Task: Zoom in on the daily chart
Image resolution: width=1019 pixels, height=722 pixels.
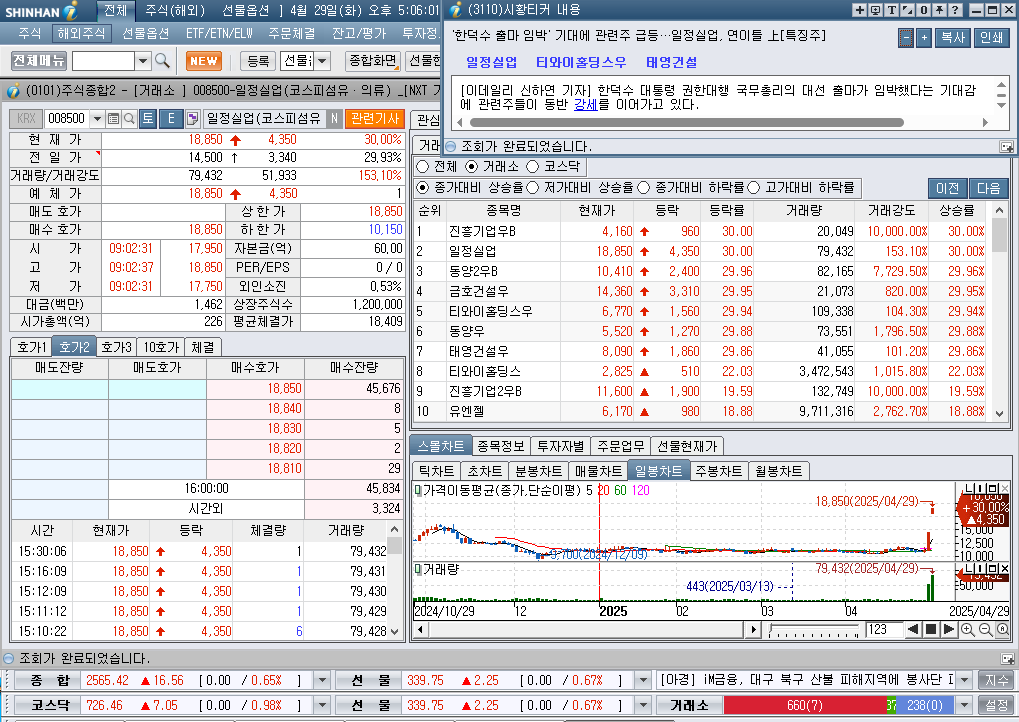Action: click(968, 629)
